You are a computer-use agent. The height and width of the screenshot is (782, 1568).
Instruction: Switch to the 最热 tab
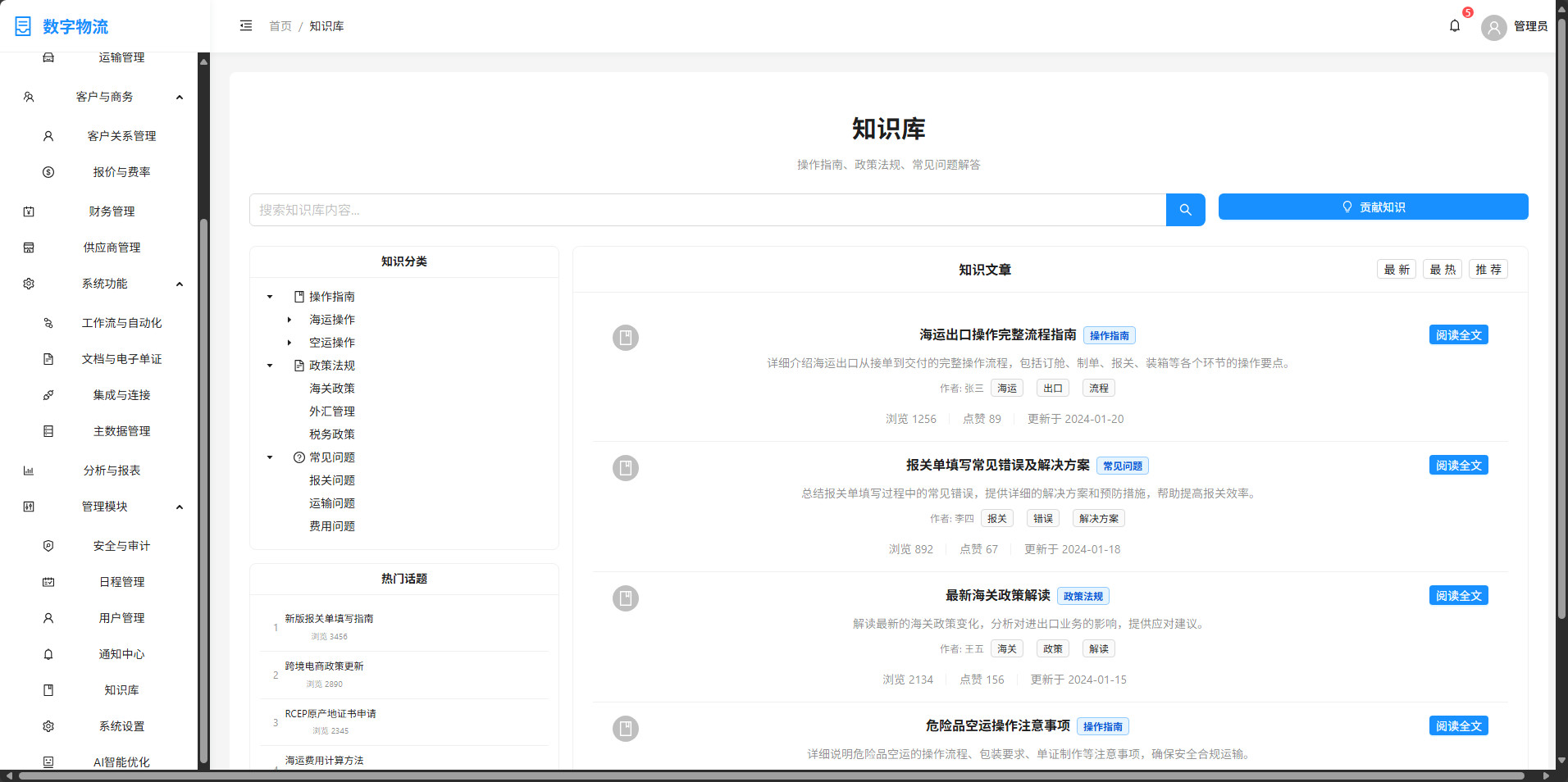coord(1442,269)
